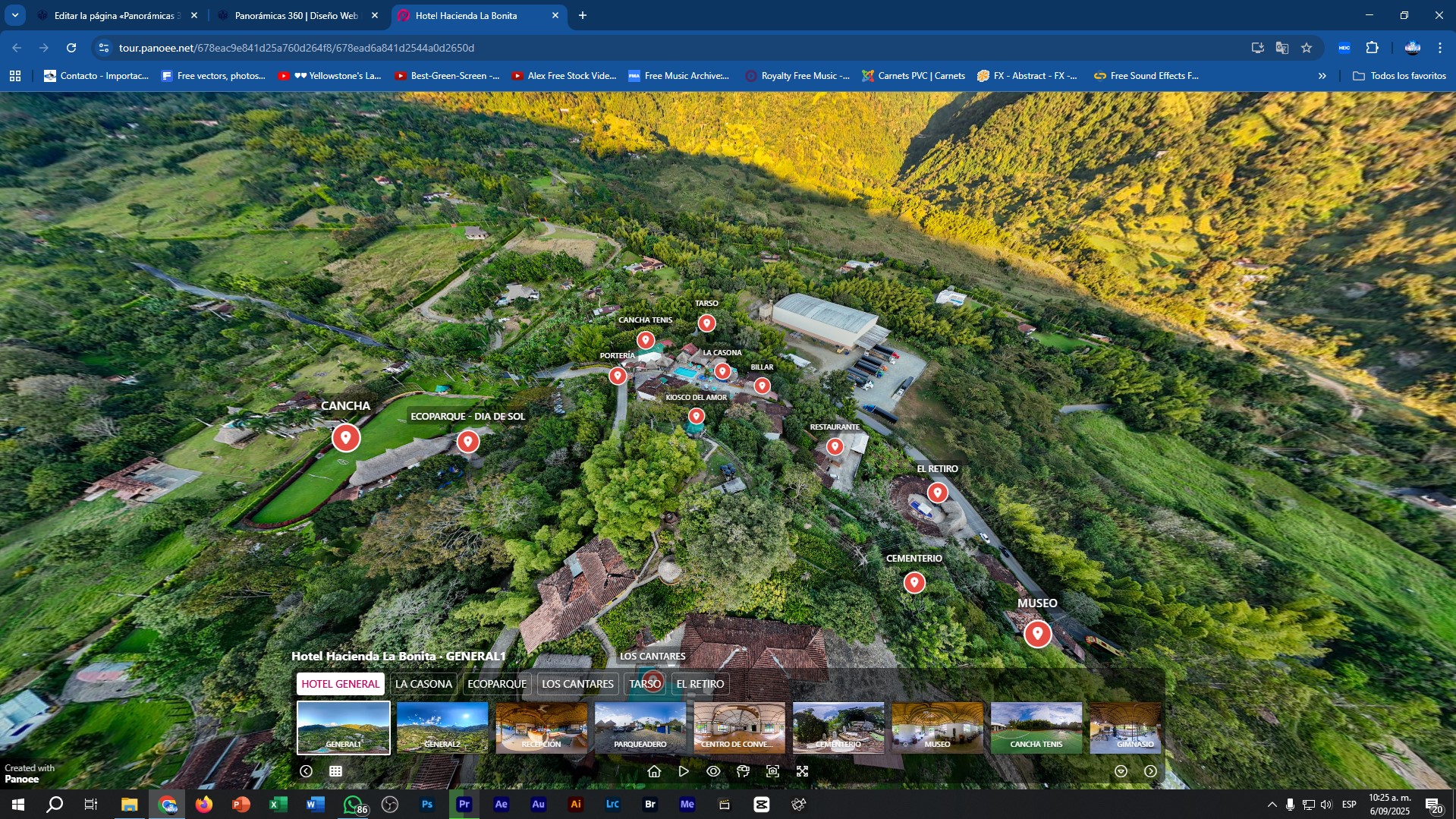The width and height of the screenshot is (1456, 819).
Task: Go to next scene with right arrow
Action: [x=1150, y=771]
